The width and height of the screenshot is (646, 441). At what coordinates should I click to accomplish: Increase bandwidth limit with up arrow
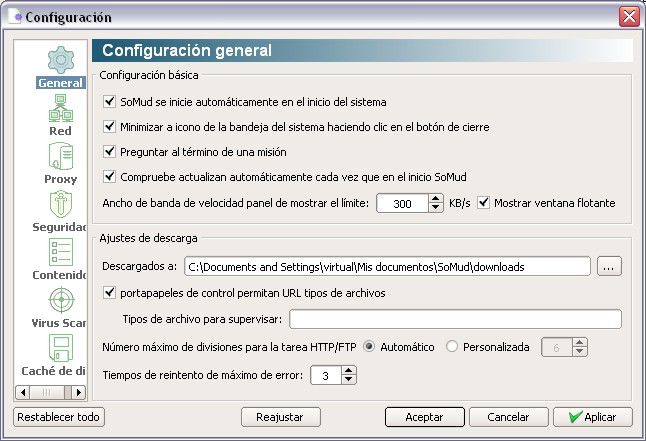[435, 199]
